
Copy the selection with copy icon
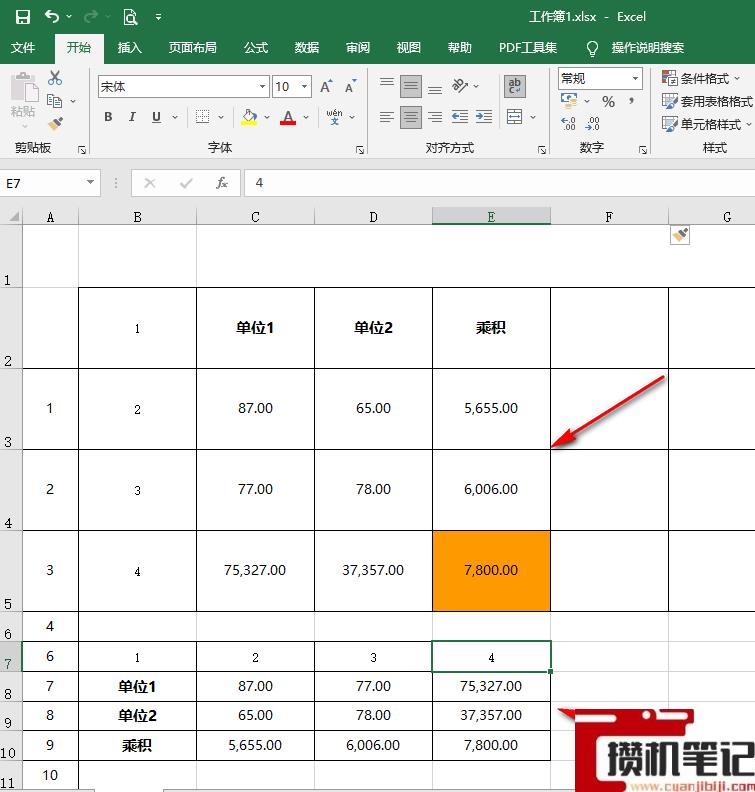[54, 101]
